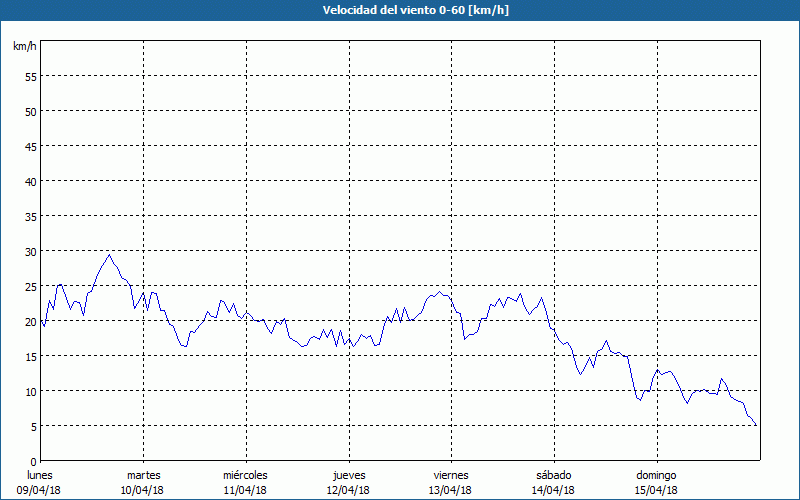Click the 30 label on the vertical axis
This screenshot has width=800, height=500.
pyautogui.click(x=30, y=251)
